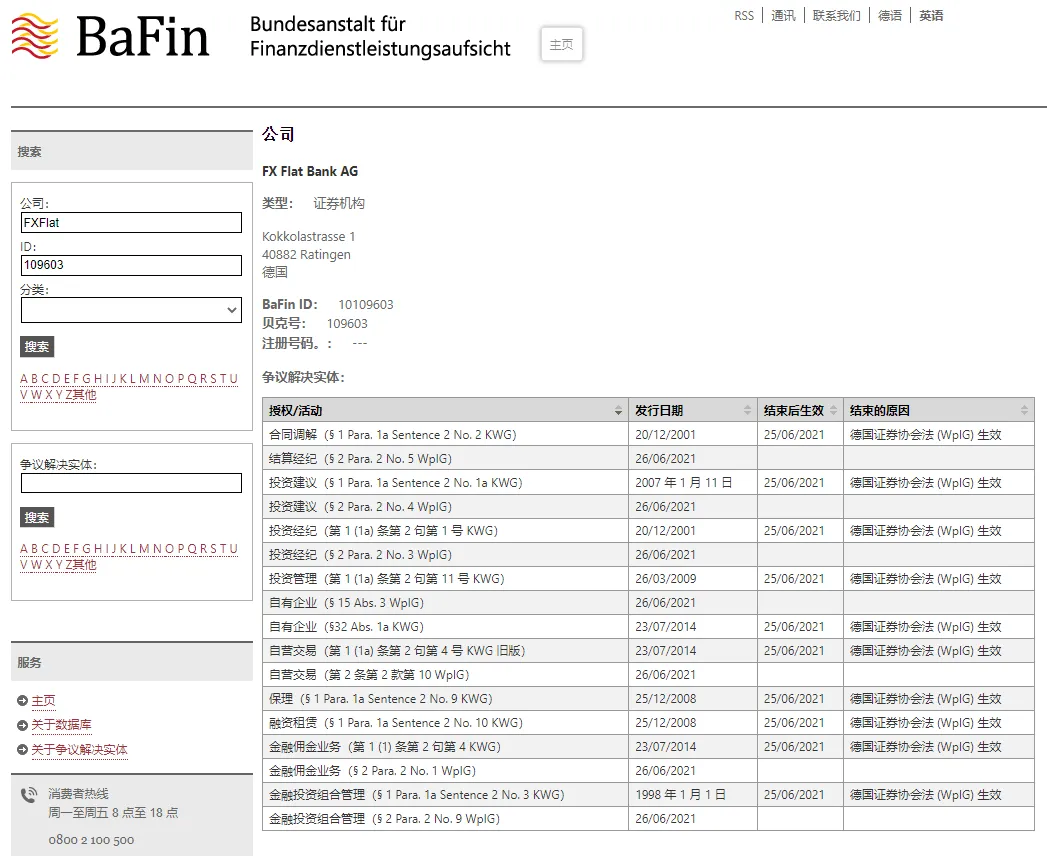Click the consumer hotline phone icon
Image resolution: width=1047 pixels, height=856 pixels.
coord(29,795)
